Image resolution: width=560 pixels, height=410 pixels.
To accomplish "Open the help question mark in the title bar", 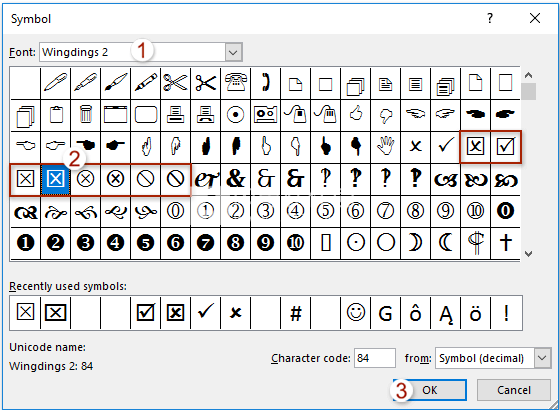I will [x=490, y=18].
